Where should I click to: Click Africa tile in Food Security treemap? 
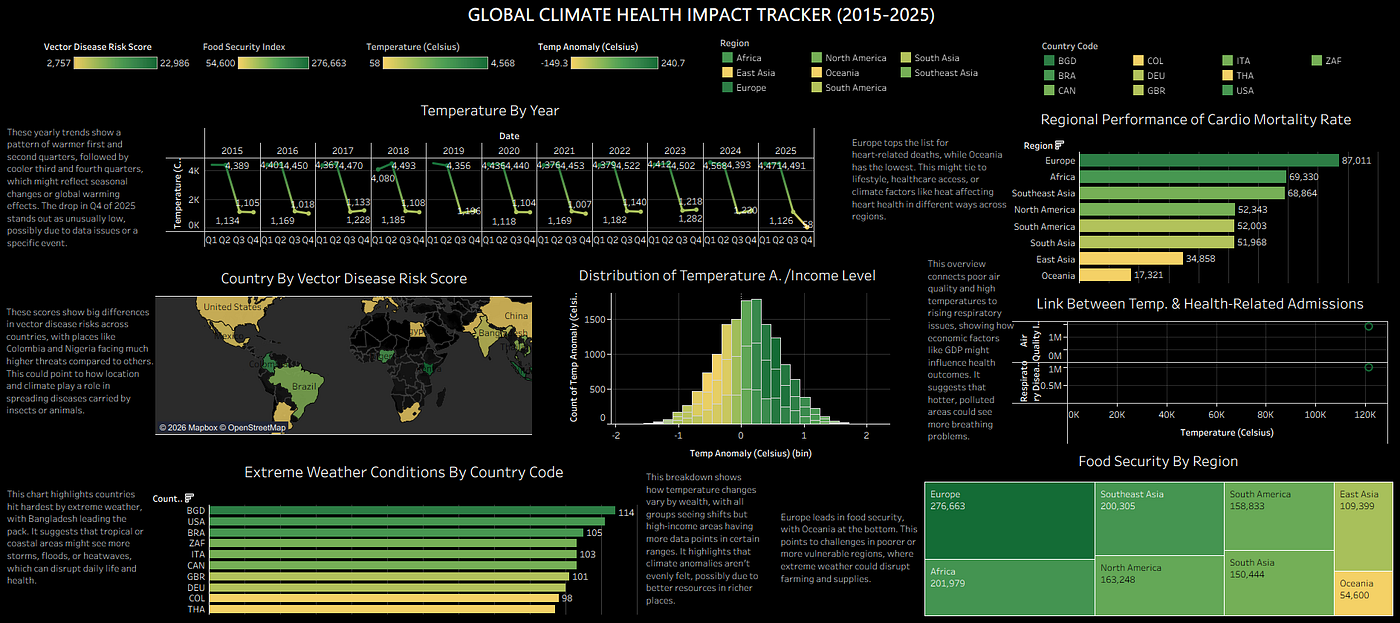tap(1009, 585)
